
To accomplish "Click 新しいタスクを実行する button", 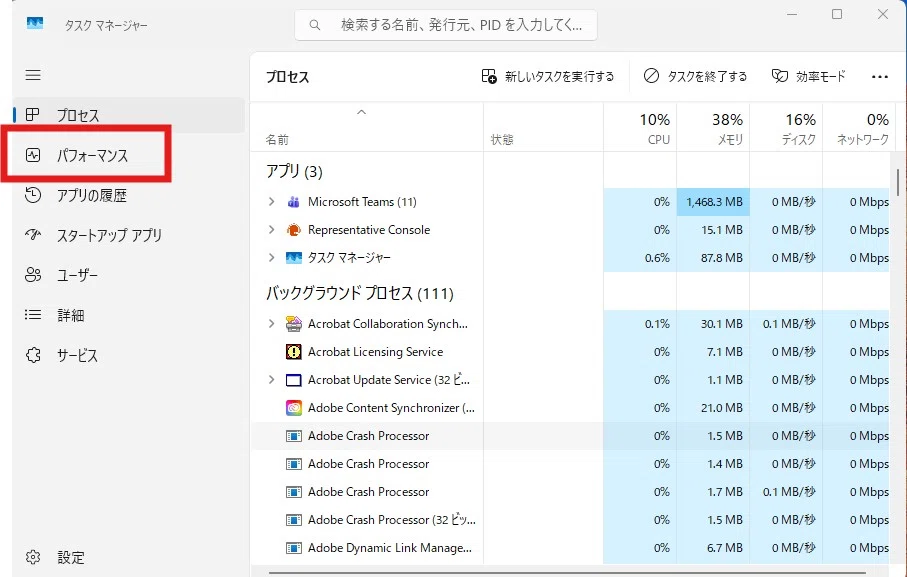I will (548, 76).
